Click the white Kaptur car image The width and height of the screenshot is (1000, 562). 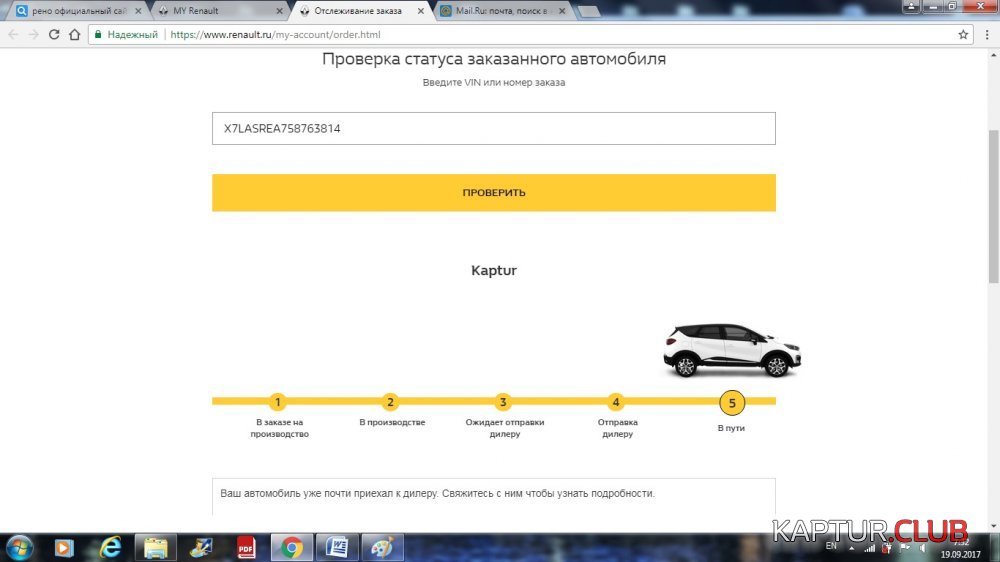[x=731, y=349]
